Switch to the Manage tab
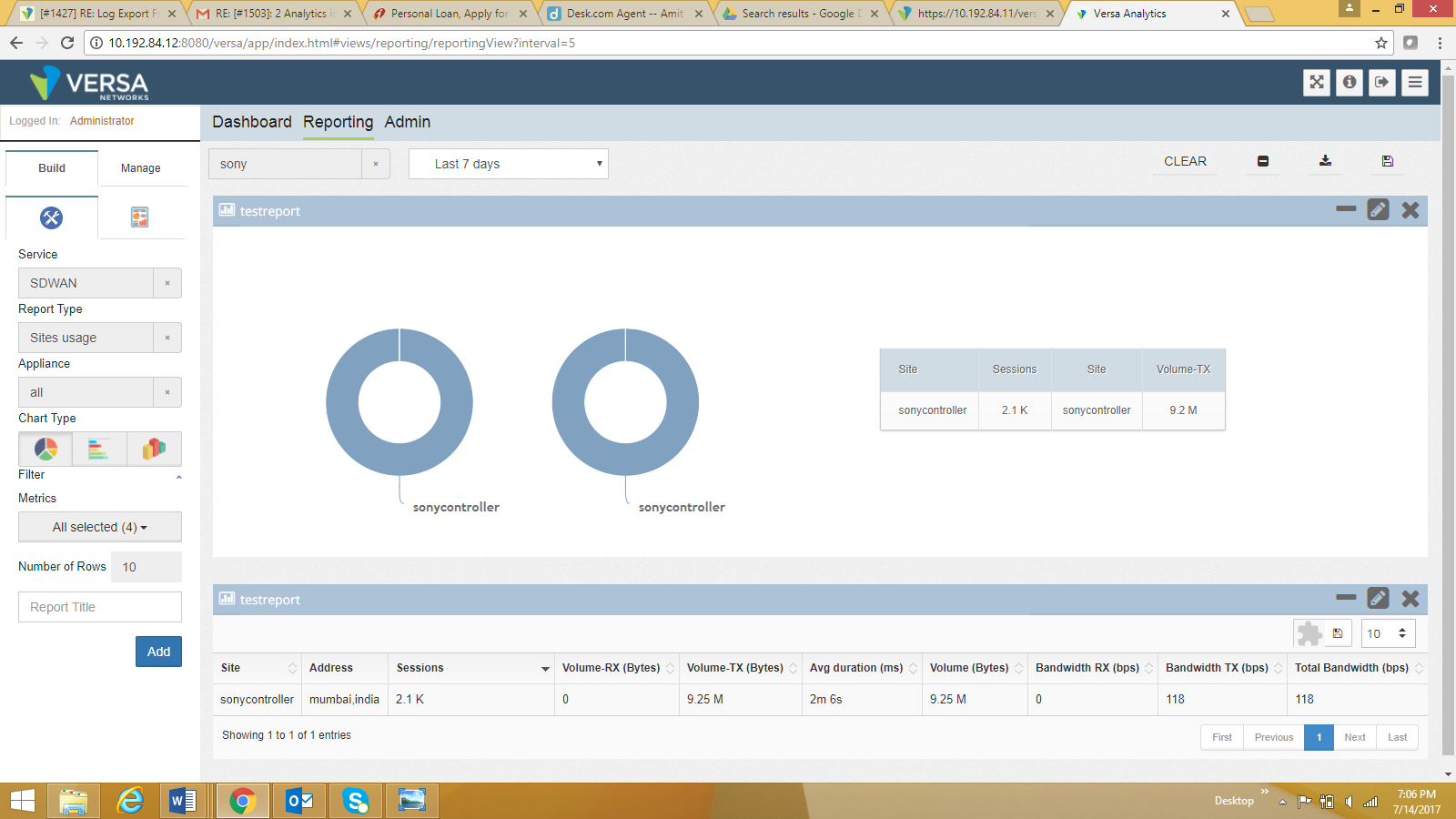Image resolution: width=1456 pixels, height=819 pixels. [x=141, y=168]
